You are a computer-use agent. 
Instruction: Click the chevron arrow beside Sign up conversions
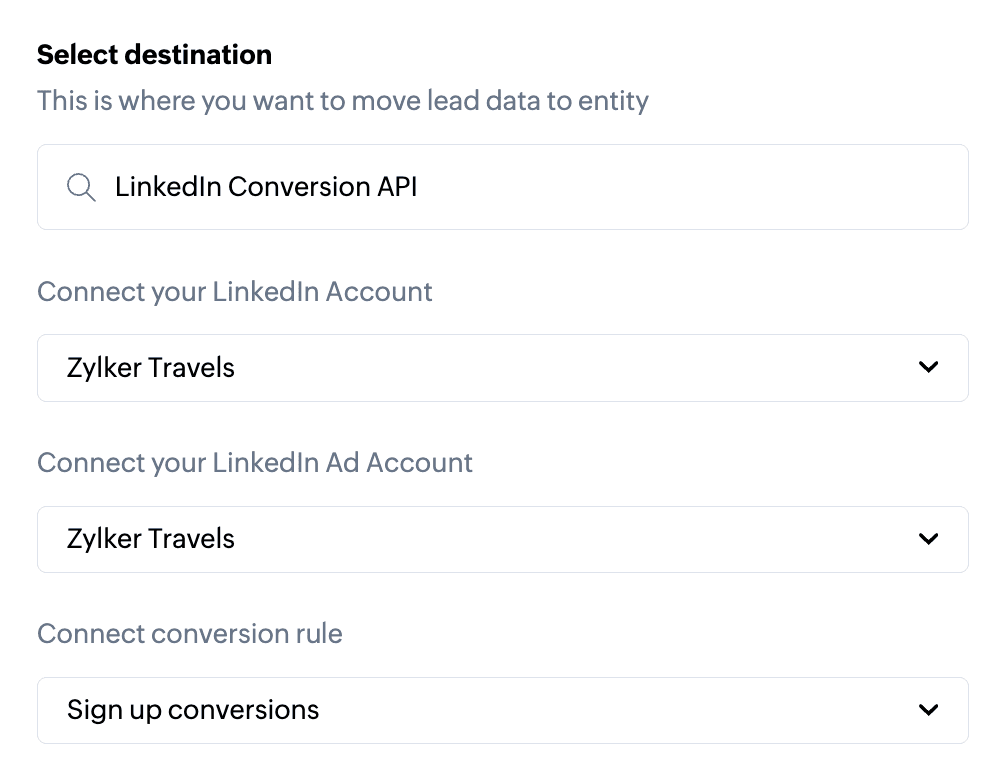pos(928,710)
